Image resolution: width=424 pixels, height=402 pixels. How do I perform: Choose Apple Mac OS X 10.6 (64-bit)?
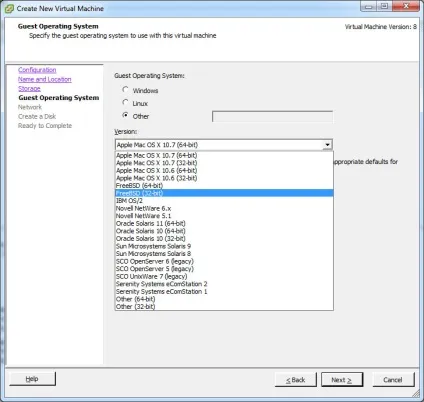coord(224,170)
